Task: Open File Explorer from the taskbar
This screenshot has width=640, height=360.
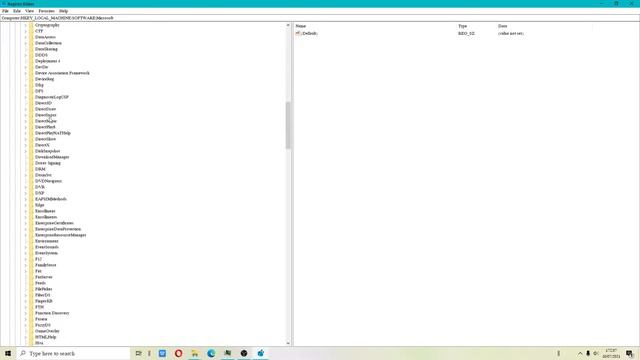Action: coord(195,353)
